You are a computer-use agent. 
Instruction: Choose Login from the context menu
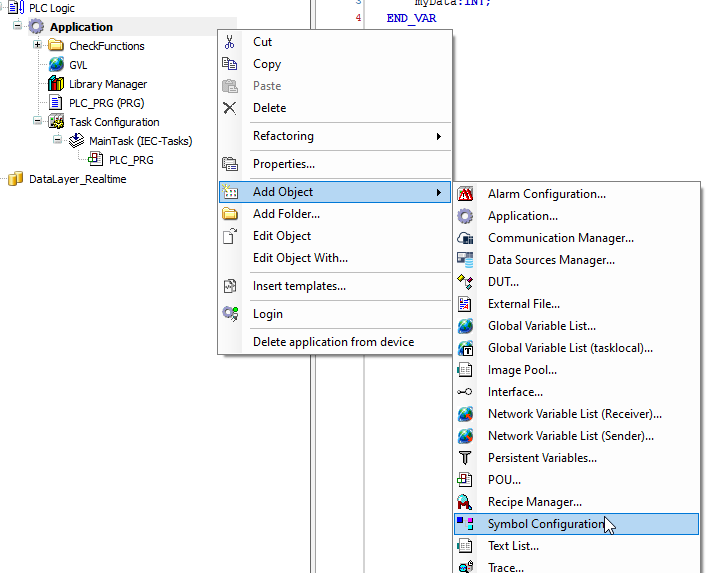pos(335,314)
